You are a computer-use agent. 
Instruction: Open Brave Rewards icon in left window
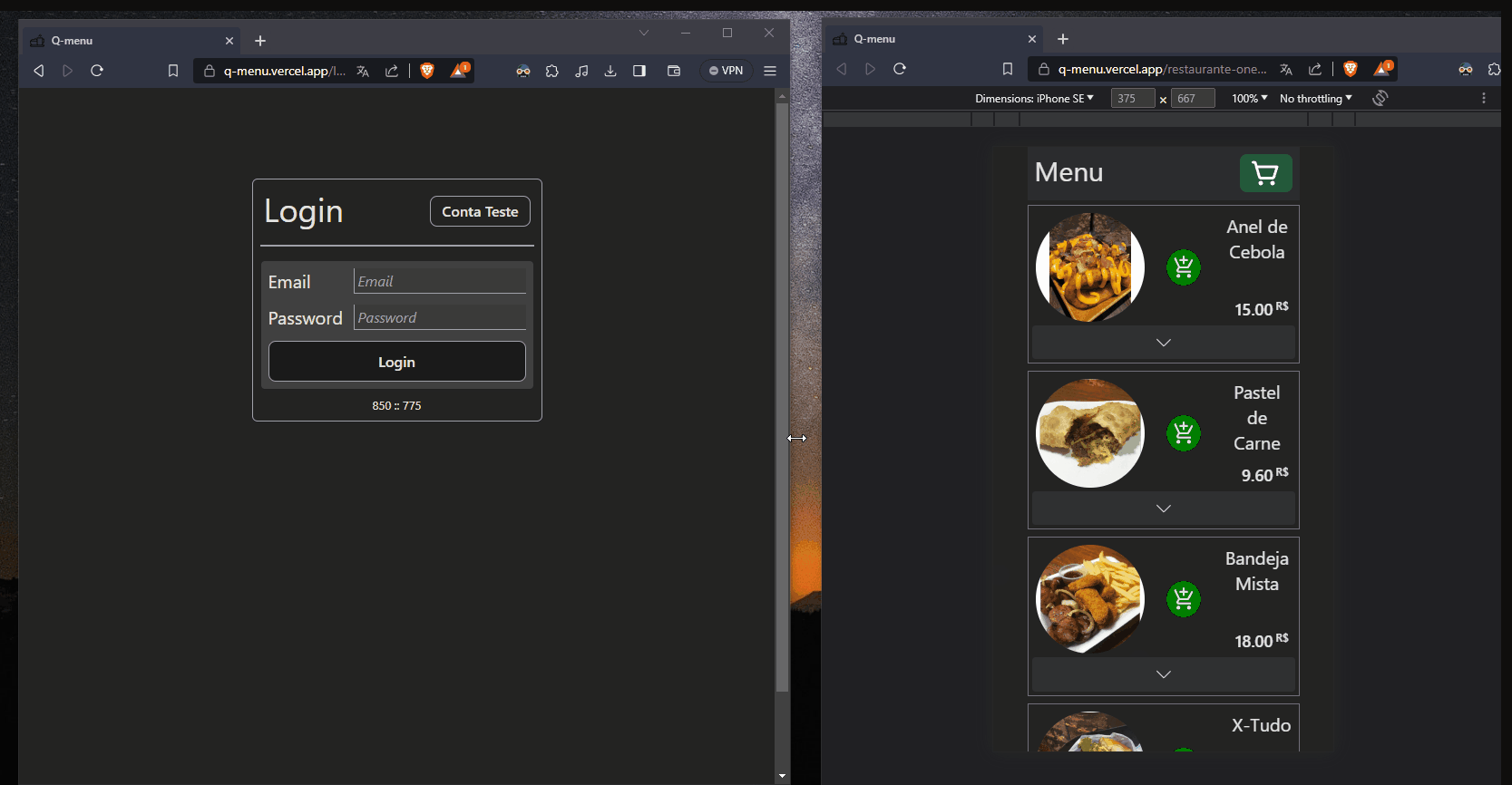(x=460, y=70)
